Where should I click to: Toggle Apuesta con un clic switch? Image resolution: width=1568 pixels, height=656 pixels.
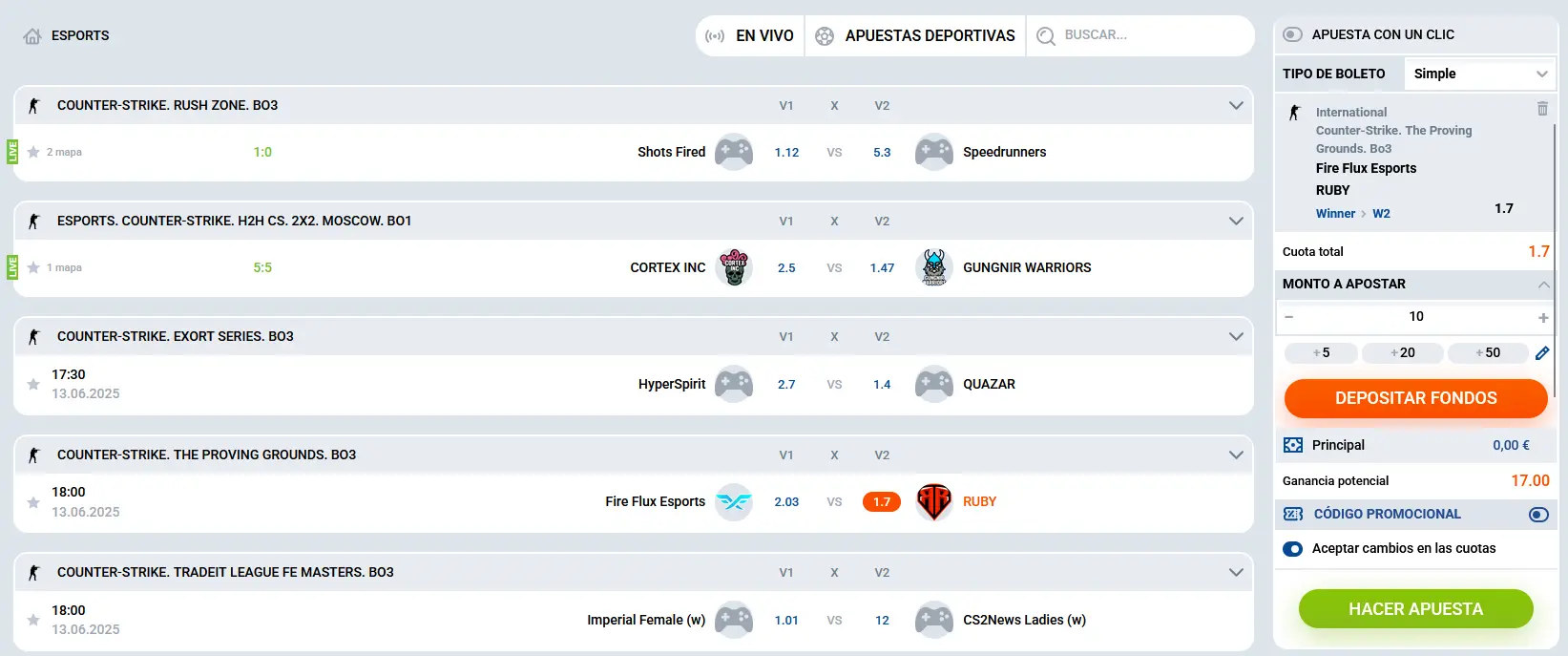pyautogui.click(x=1292, y=34)
